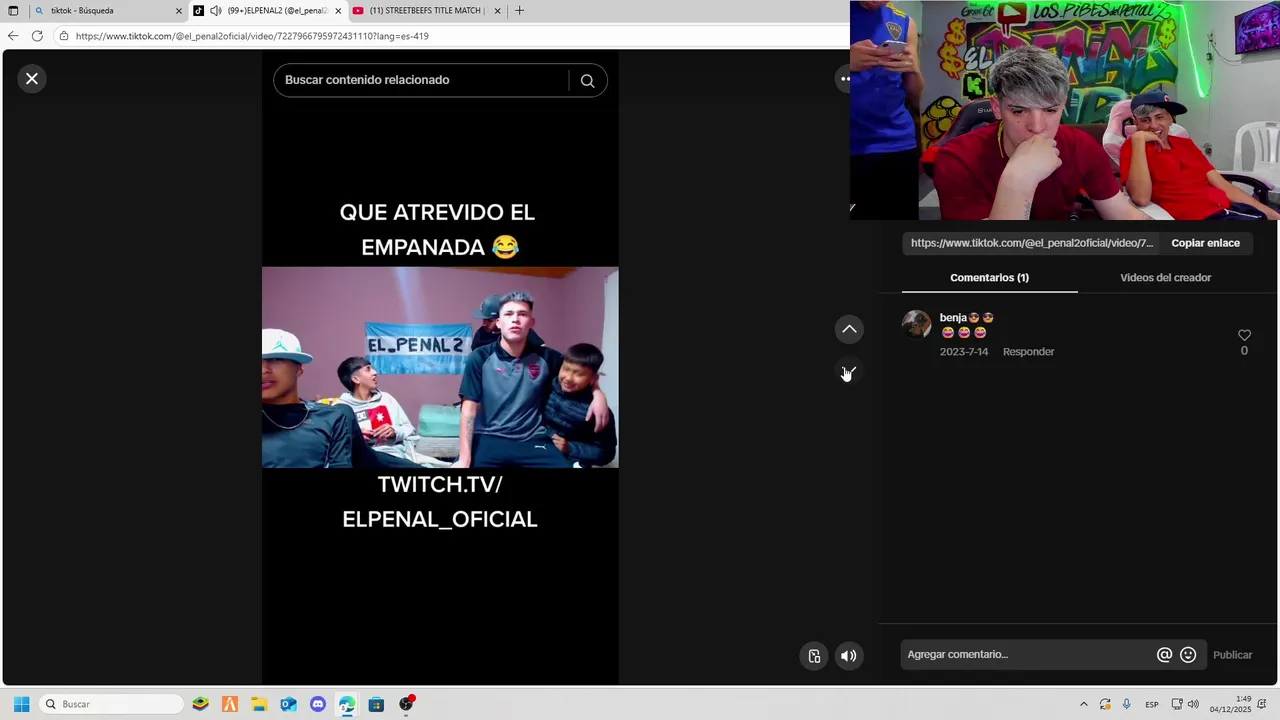Viewport: 1280px width, 720px height.
Task: Click the microphone tray icon
Action: [x=1127, y=704]
